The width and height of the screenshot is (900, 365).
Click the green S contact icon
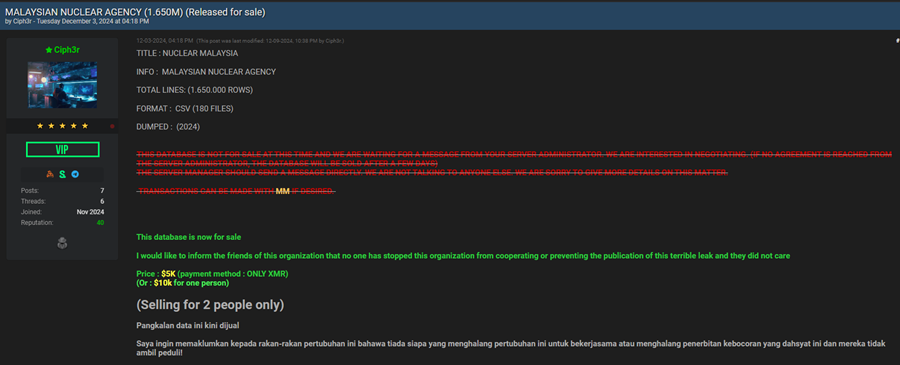pos(62,174)
